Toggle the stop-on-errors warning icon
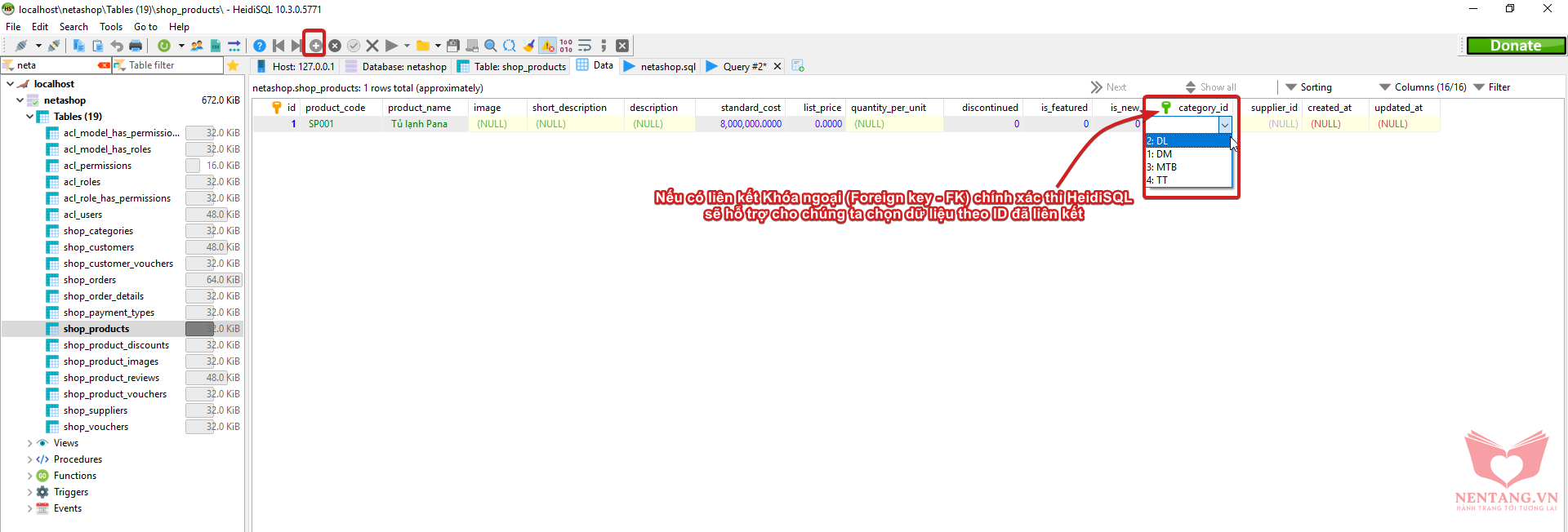 point(547,46)
